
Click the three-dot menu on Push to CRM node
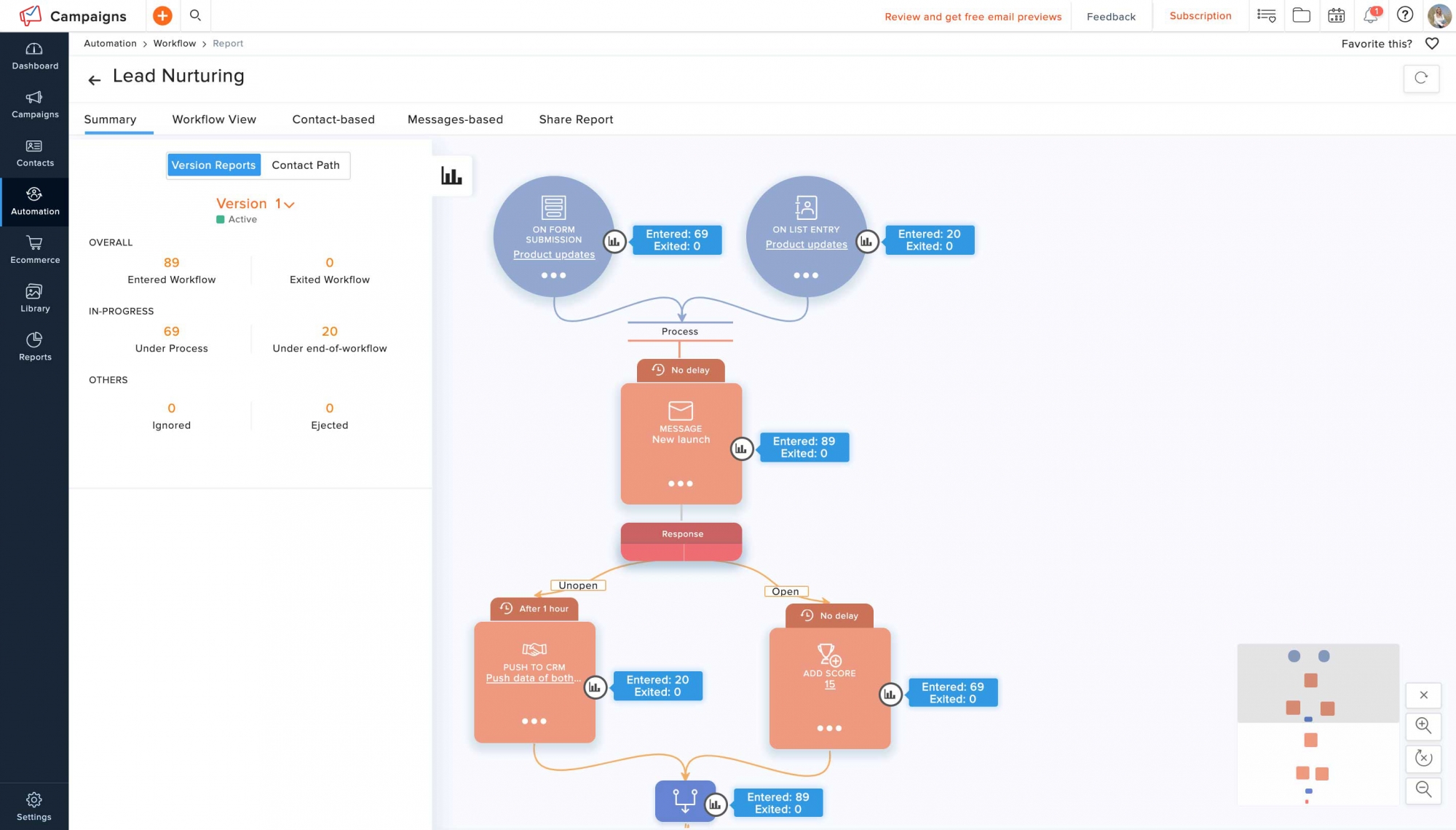click(534, 721)
